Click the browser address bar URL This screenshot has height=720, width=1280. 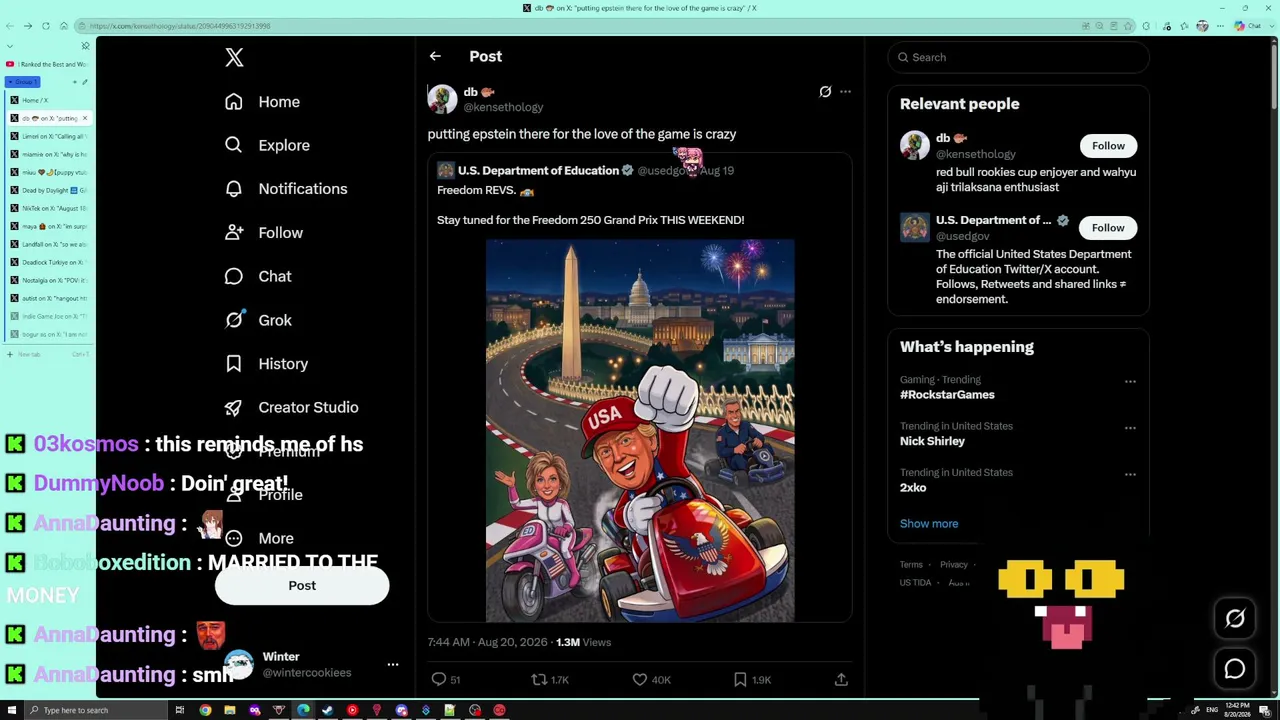pos(180,26)
